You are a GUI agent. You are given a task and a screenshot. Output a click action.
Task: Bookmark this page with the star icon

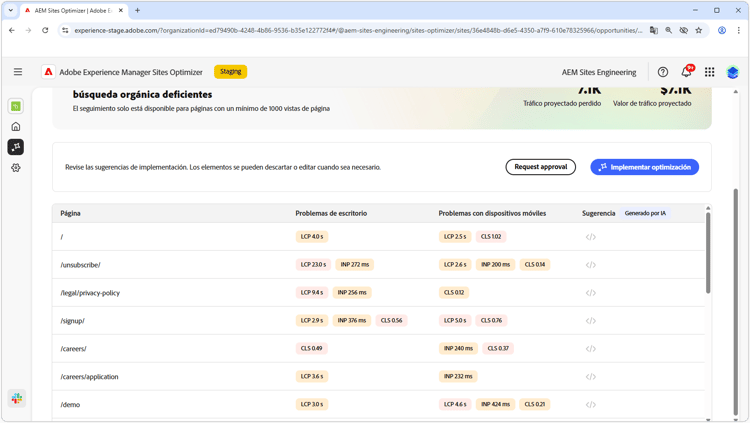[698, 30]
